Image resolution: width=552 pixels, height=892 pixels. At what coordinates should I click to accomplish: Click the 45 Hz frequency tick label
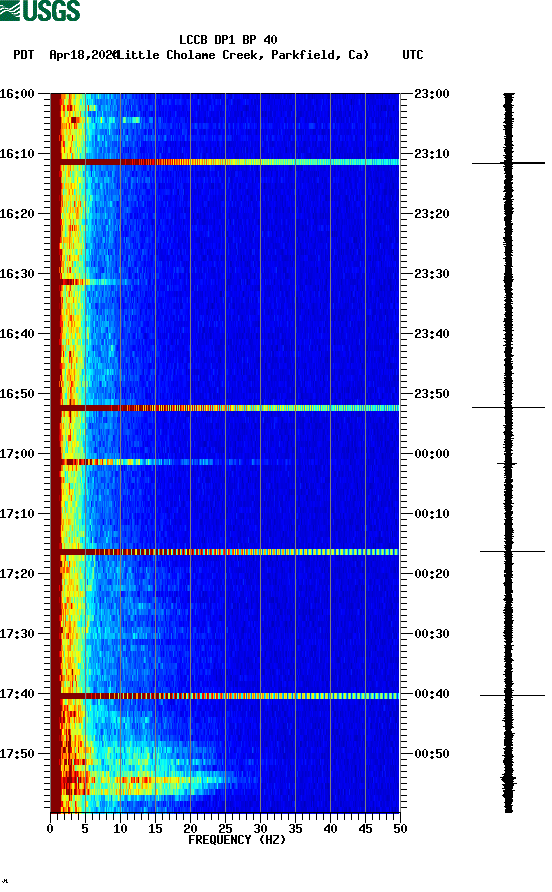point(365,828)
